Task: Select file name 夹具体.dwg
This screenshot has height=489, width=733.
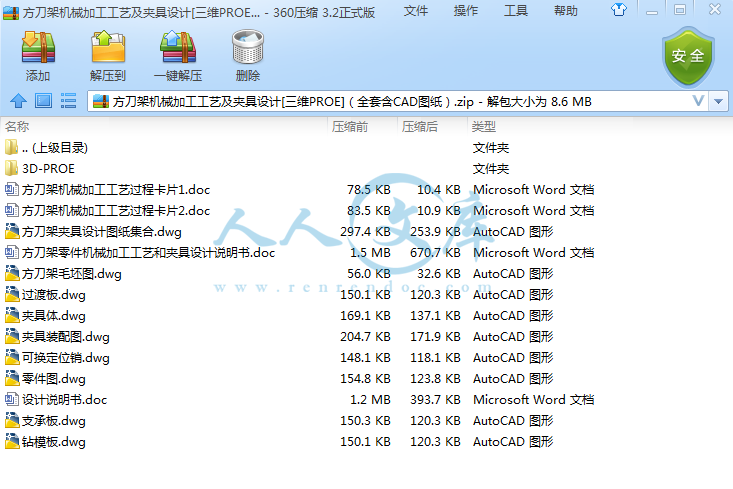Action: tap(54, 316)
